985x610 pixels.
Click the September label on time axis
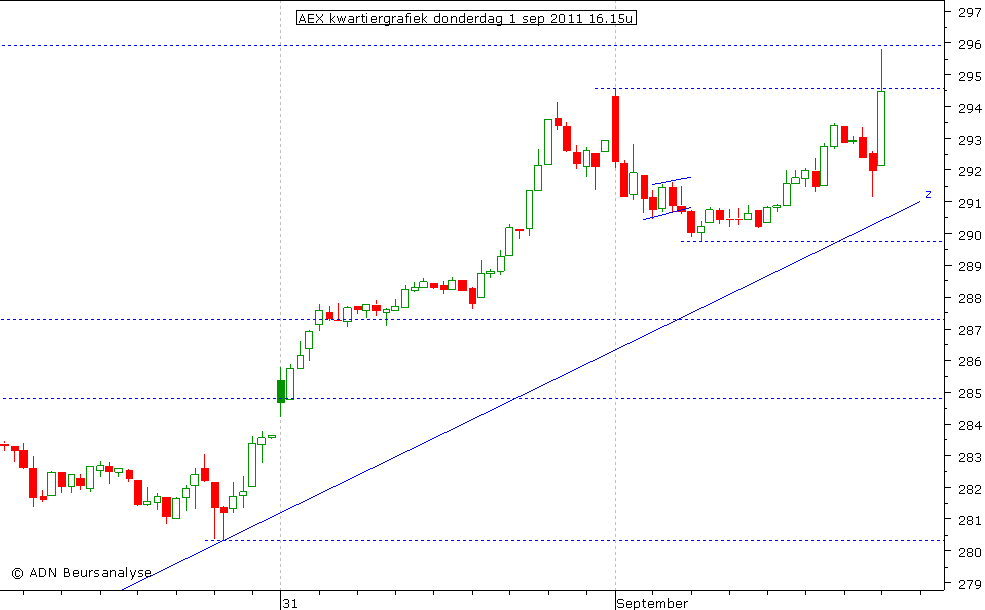[652, 603]
